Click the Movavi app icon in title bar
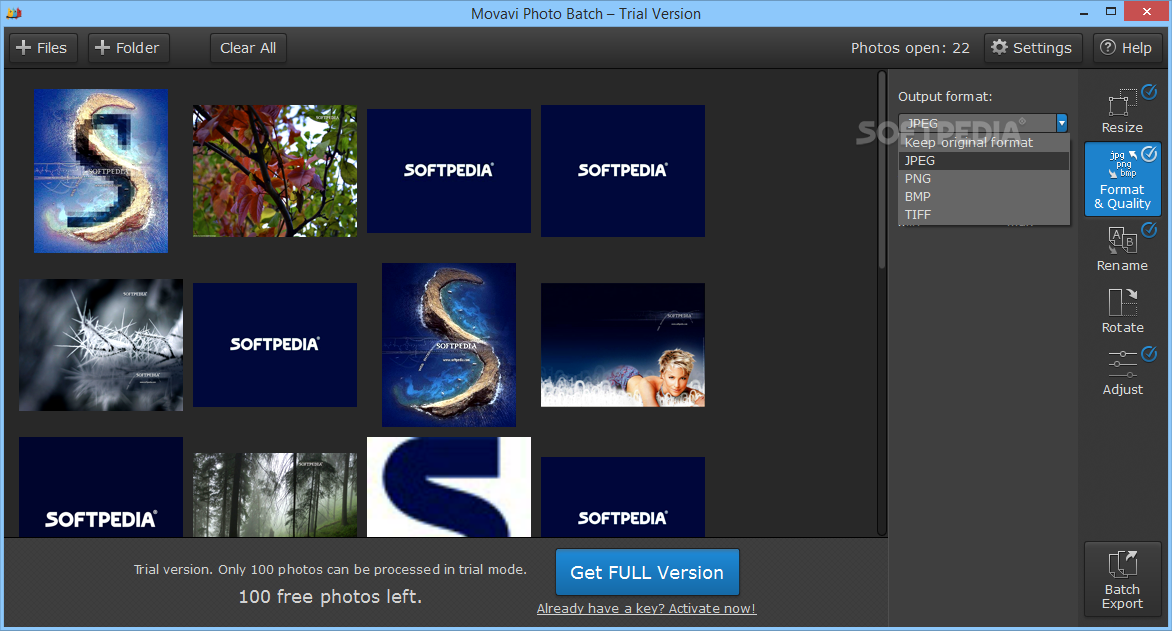1172x631 pixels. pos(13,13)
